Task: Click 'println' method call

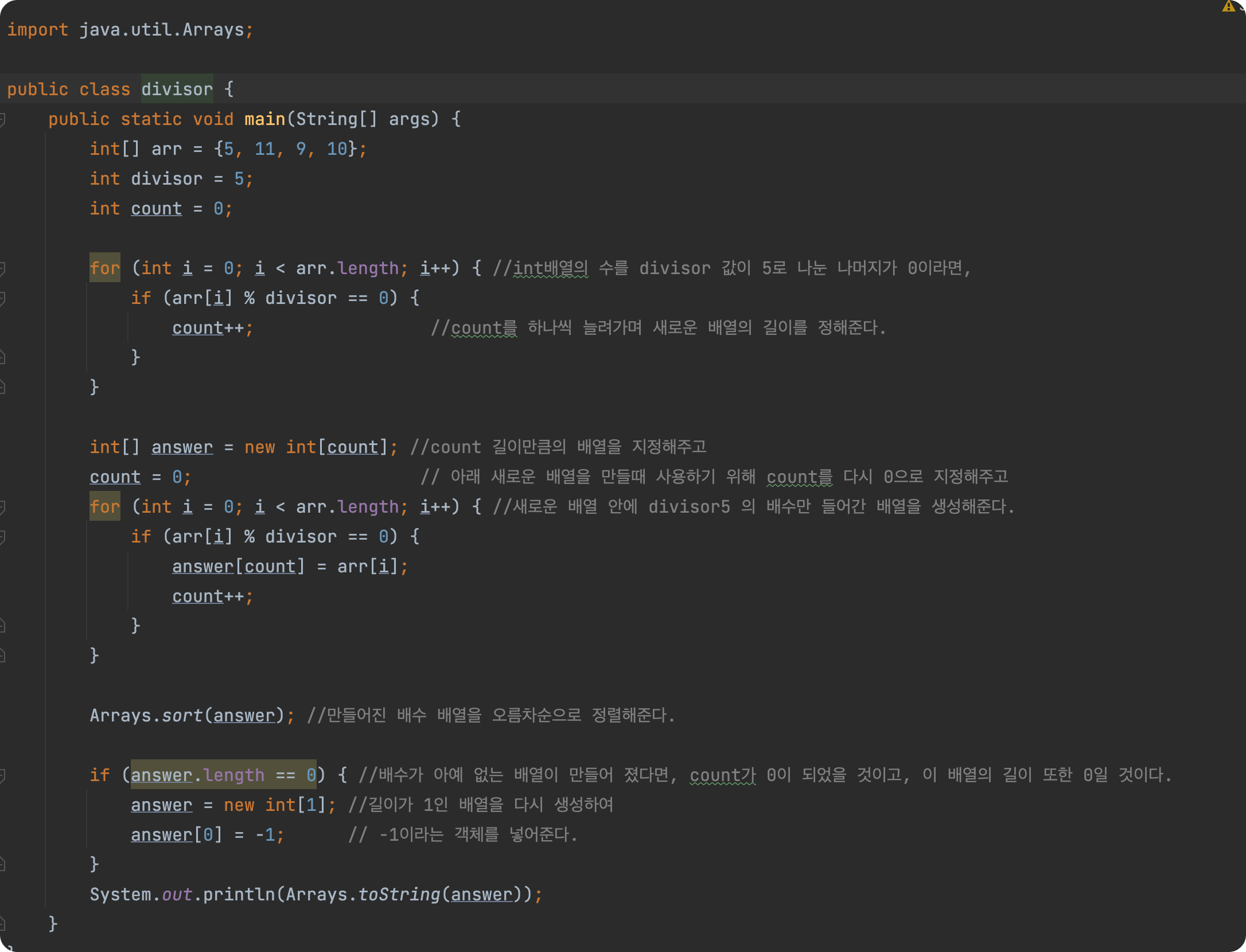Action: click(x=239, y=895)
